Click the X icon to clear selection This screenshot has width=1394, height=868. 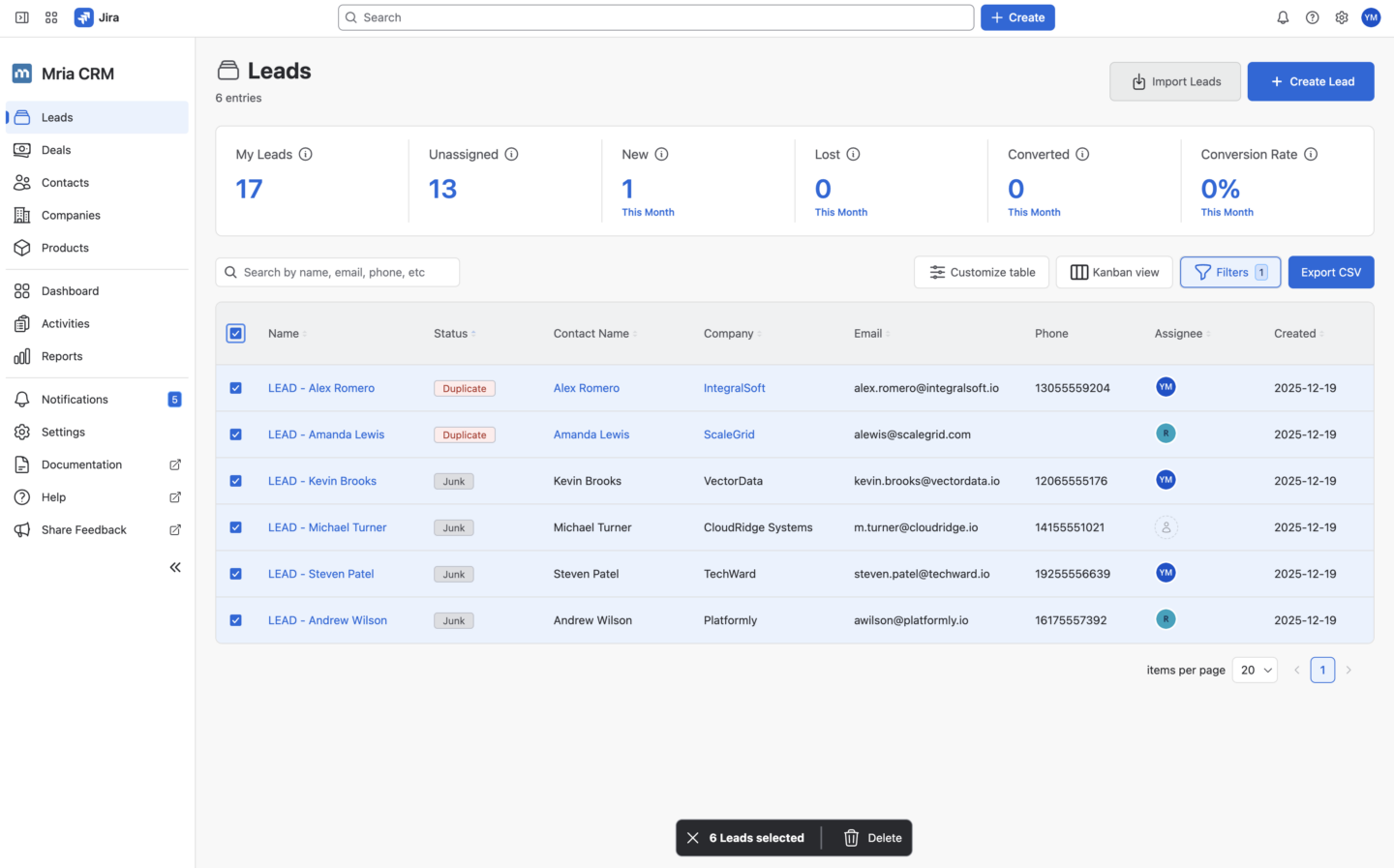pyautogui.click(x=692, y=838)
